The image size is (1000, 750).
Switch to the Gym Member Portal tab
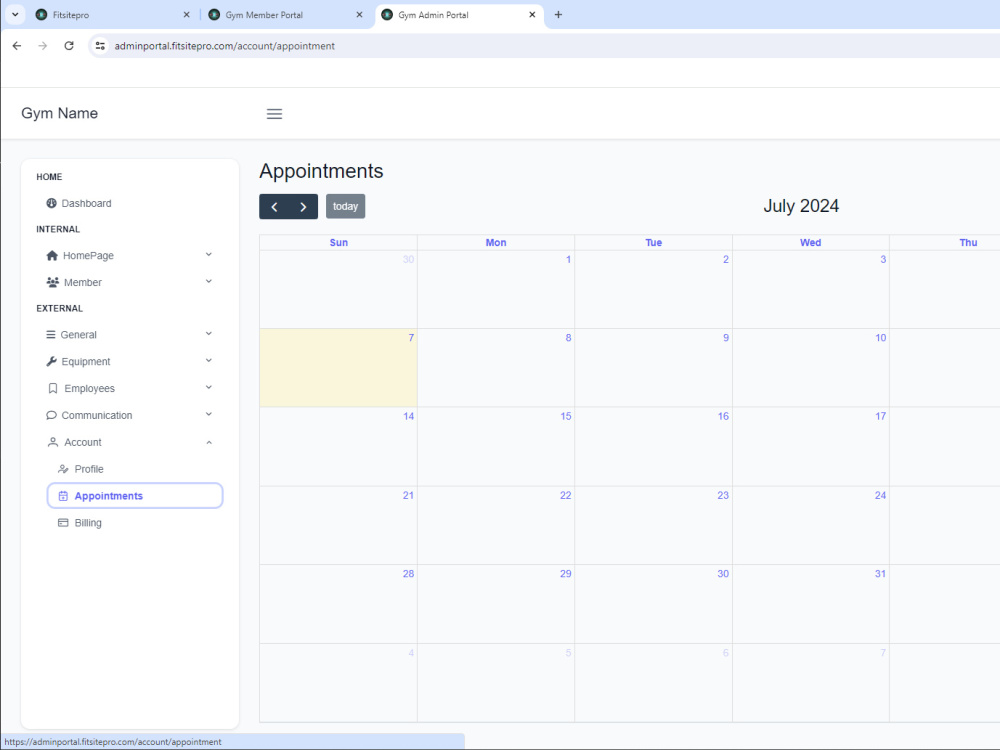click(285, 15)
